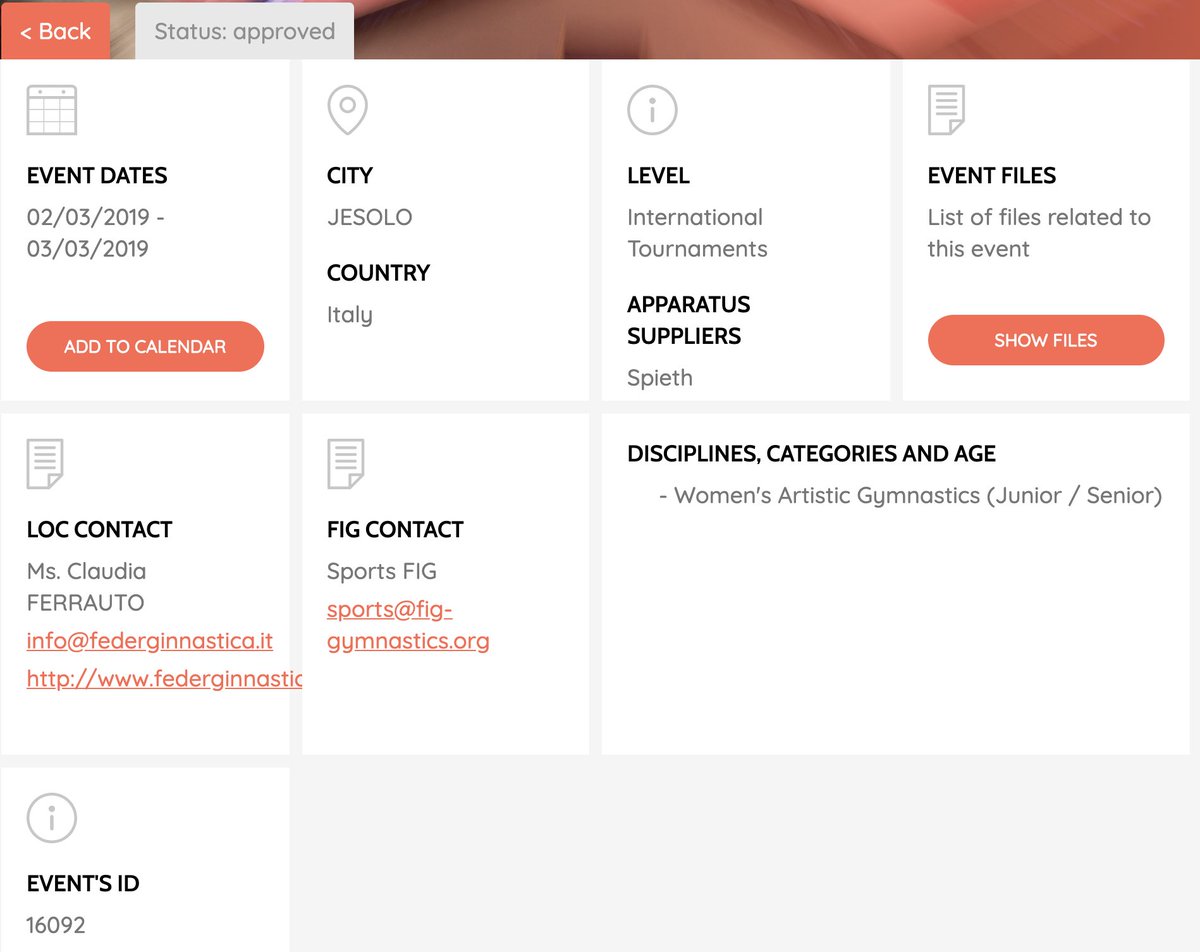Select the event dates 02/03/2019 - 03/03/2019
Viewport: 1200px width, 952px height.
96,233
